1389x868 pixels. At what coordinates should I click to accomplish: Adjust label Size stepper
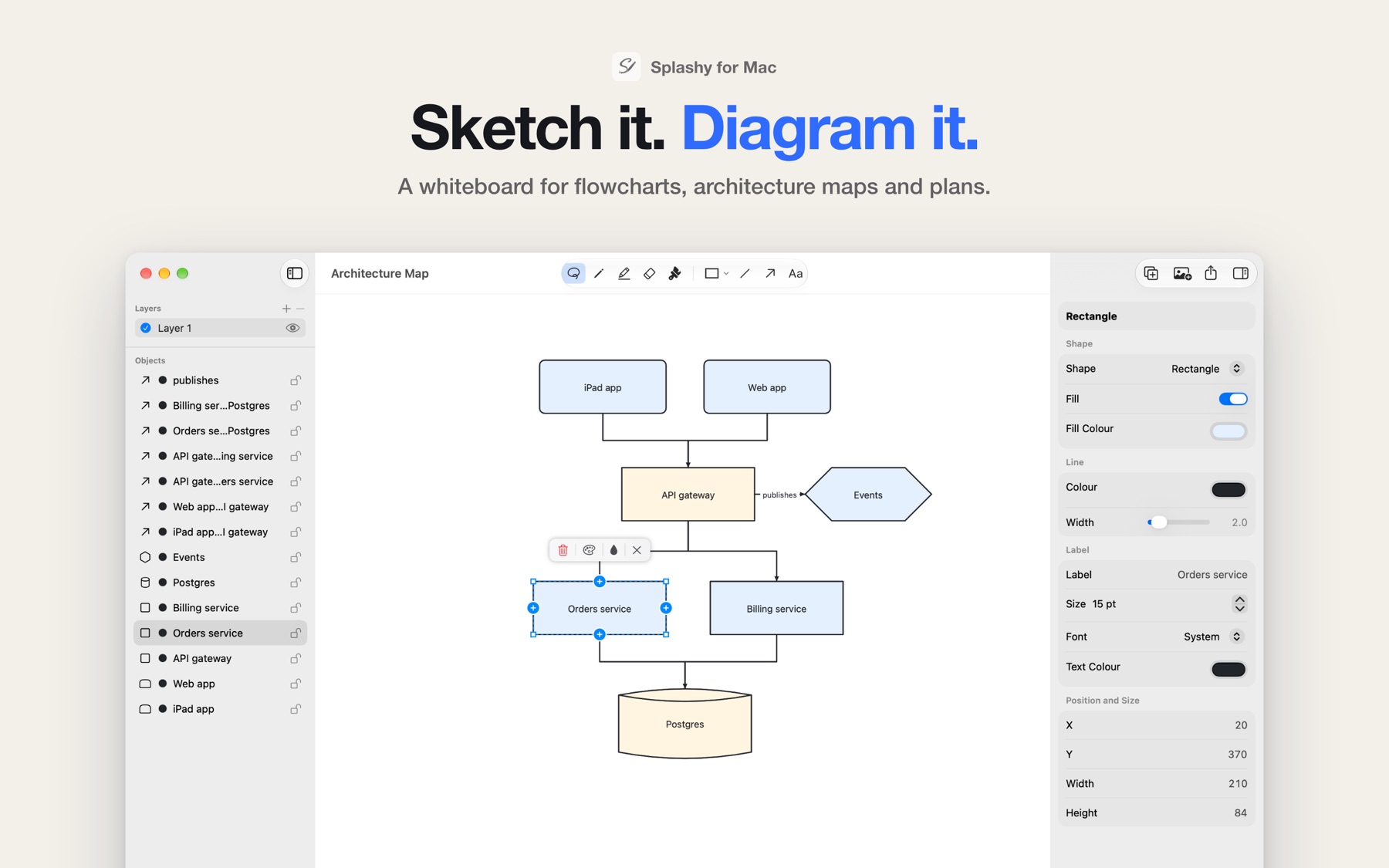point(1239,604)
